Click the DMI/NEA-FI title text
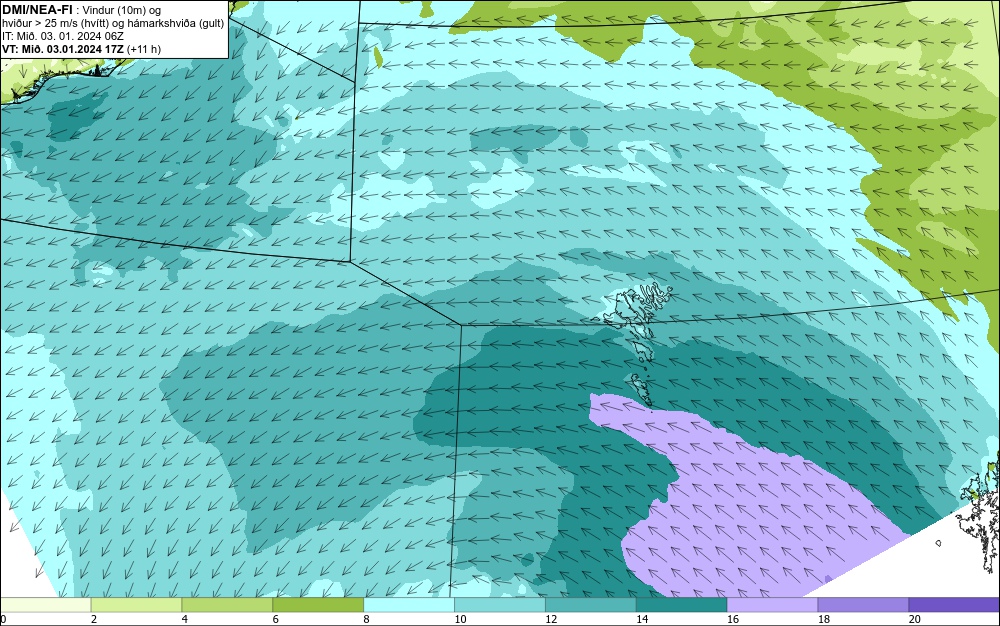This screenshot has width=1000, height=626. (38, 10)
